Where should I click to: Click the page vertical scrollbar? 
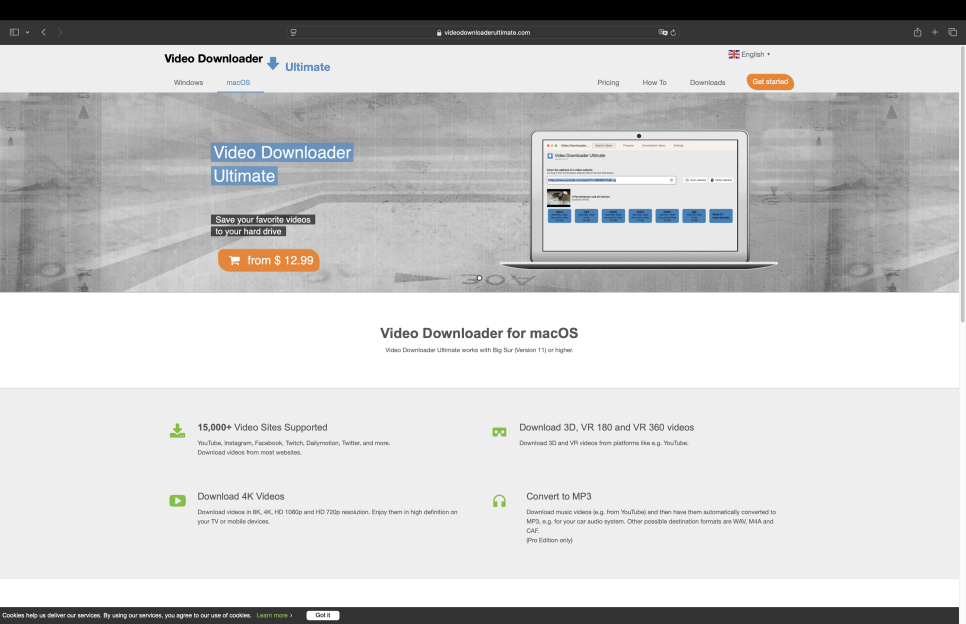click(x=962, y=185)
